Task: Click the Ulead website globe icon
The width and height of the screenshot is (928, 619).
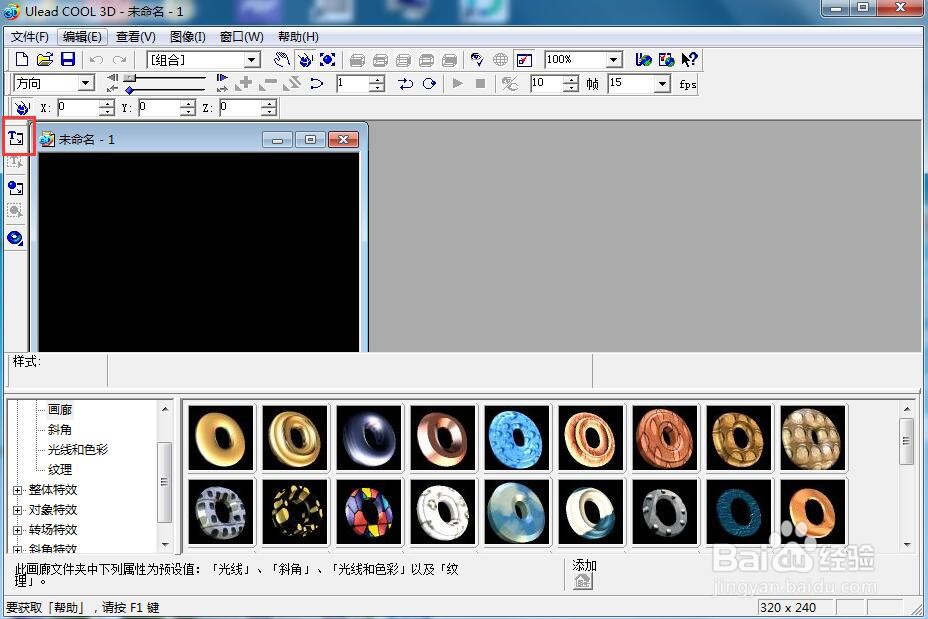Action: point(643,59)
